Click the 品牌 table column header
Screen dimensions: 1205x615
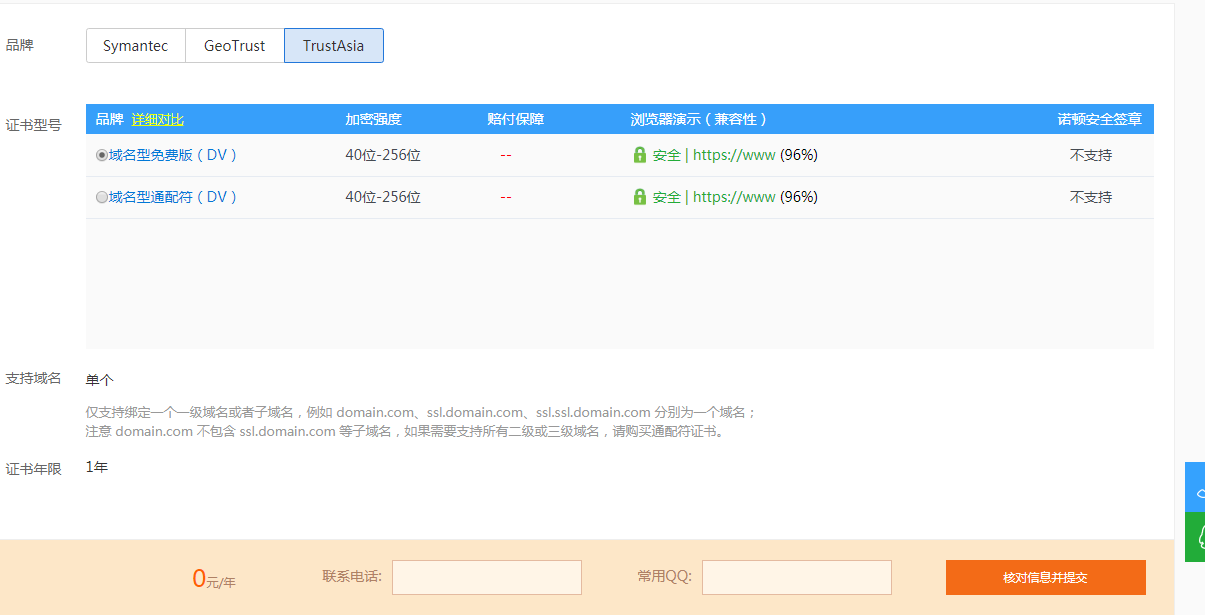pos(110,119)
